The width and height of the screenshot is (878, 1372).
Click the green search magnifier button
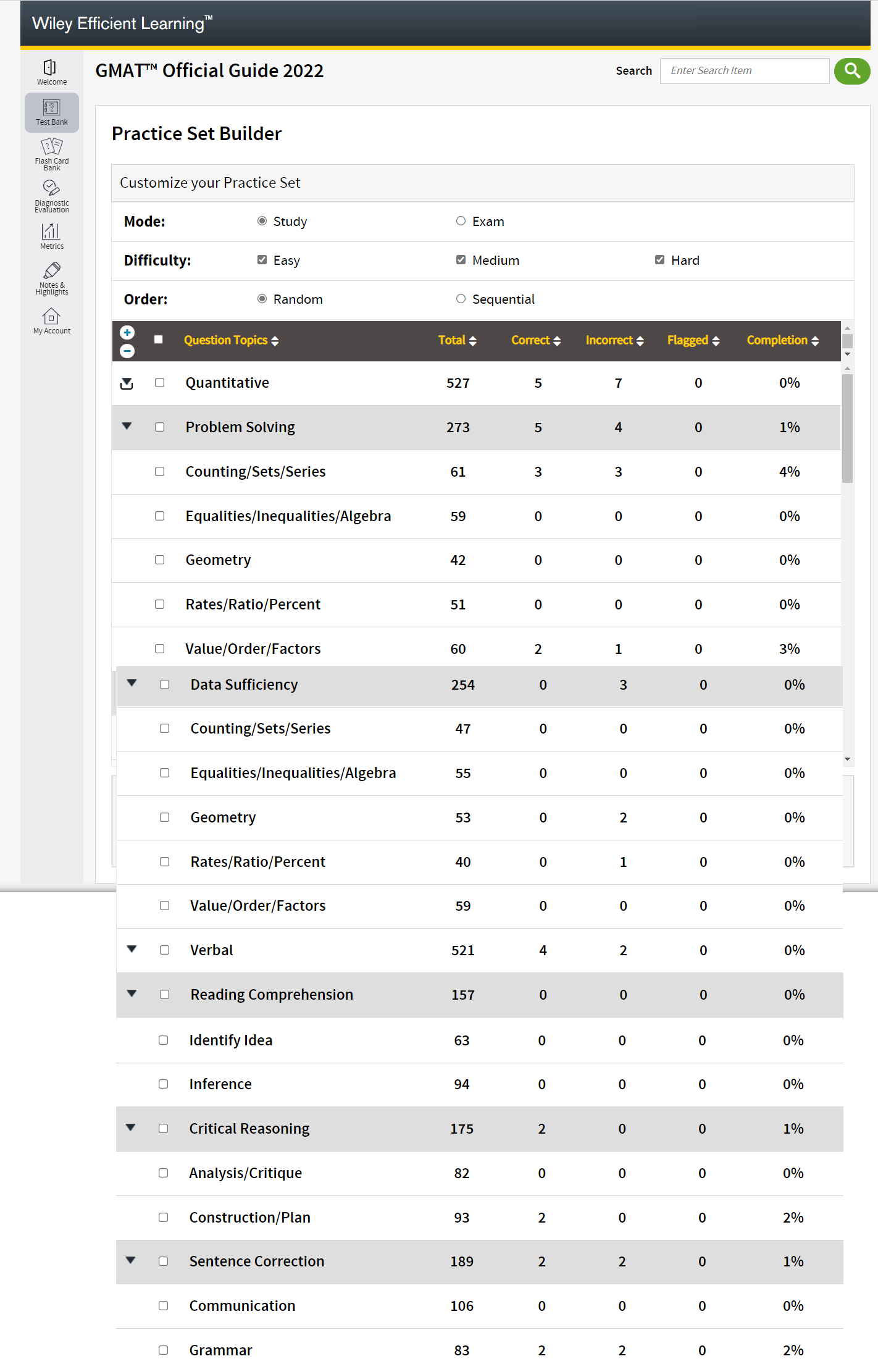(852, 71)
